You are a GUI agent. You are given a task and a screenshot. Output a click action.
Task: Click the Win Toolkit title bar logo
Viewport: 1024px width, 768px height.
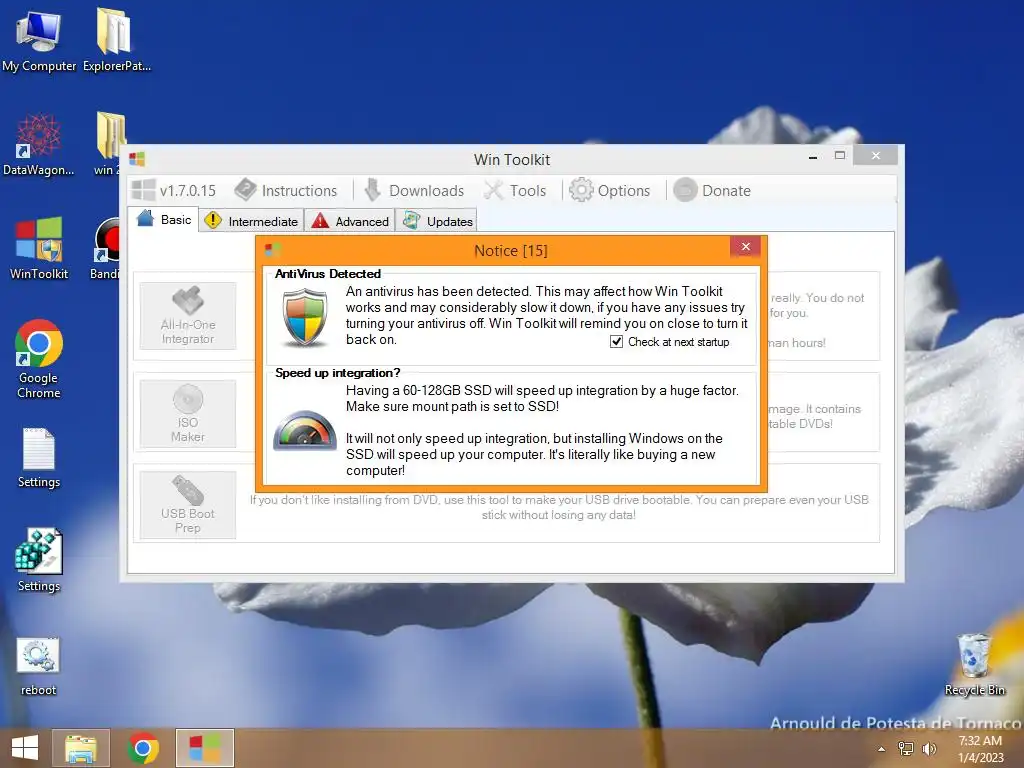(137, 159)
